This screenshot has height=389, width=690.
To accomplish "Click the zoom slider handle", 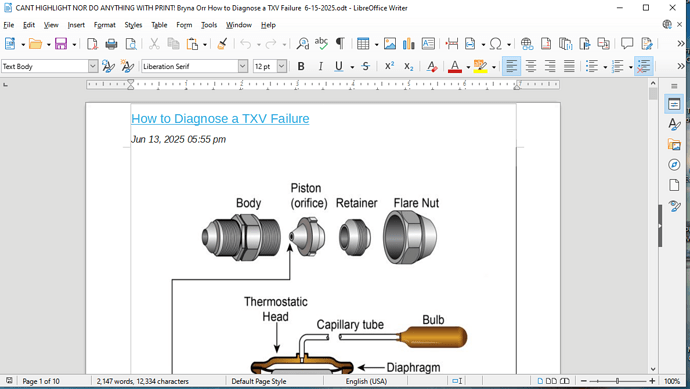I will (x=617, y=381).
